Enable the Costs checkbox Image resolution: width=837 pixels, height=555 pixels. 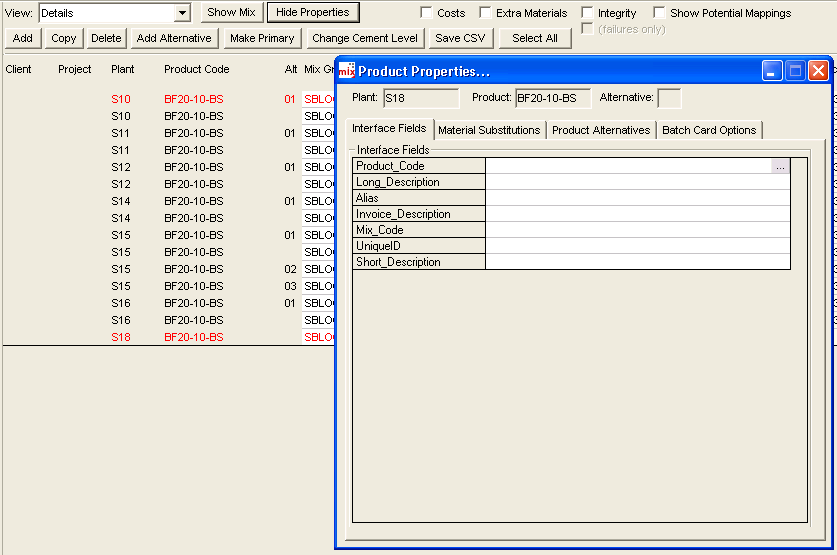(427, 13)
